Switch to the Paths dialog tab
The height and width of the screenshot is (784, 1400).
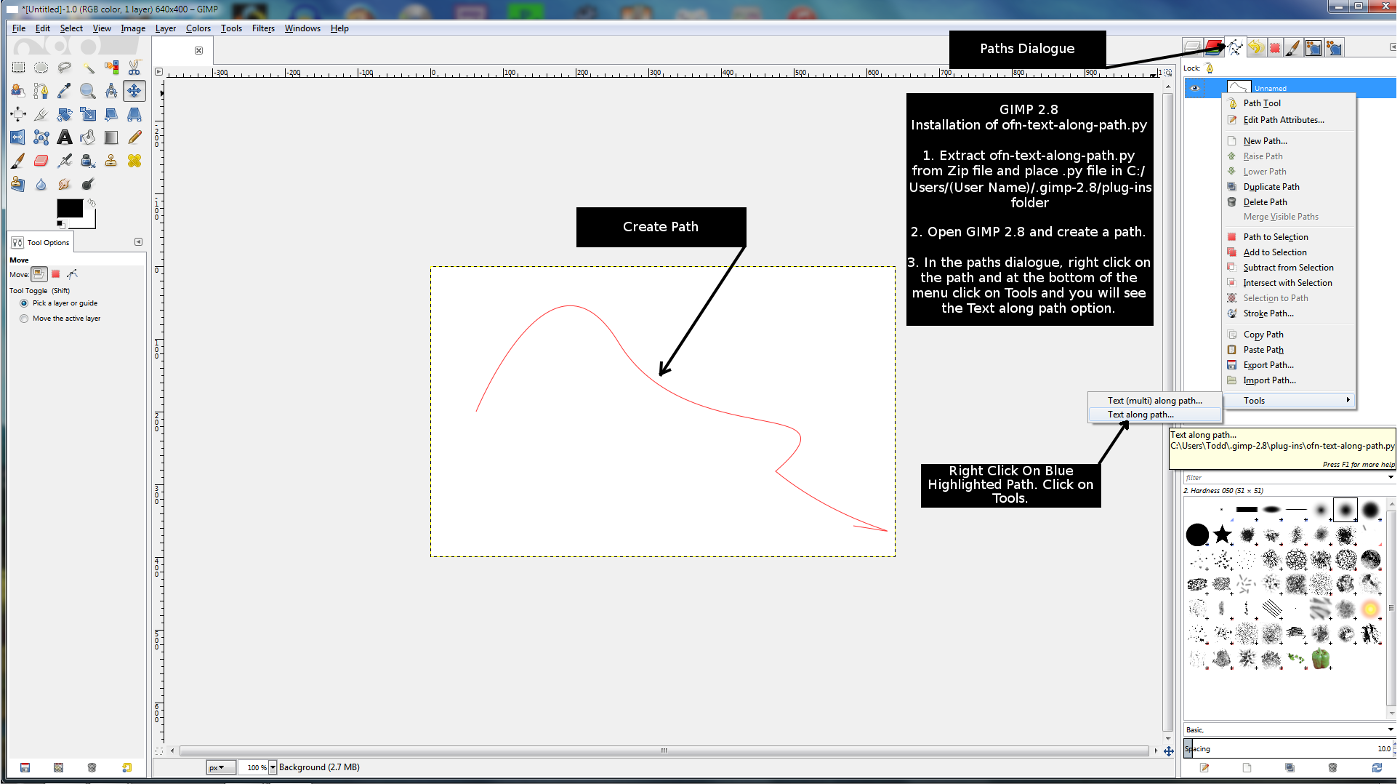(1236, 47)
